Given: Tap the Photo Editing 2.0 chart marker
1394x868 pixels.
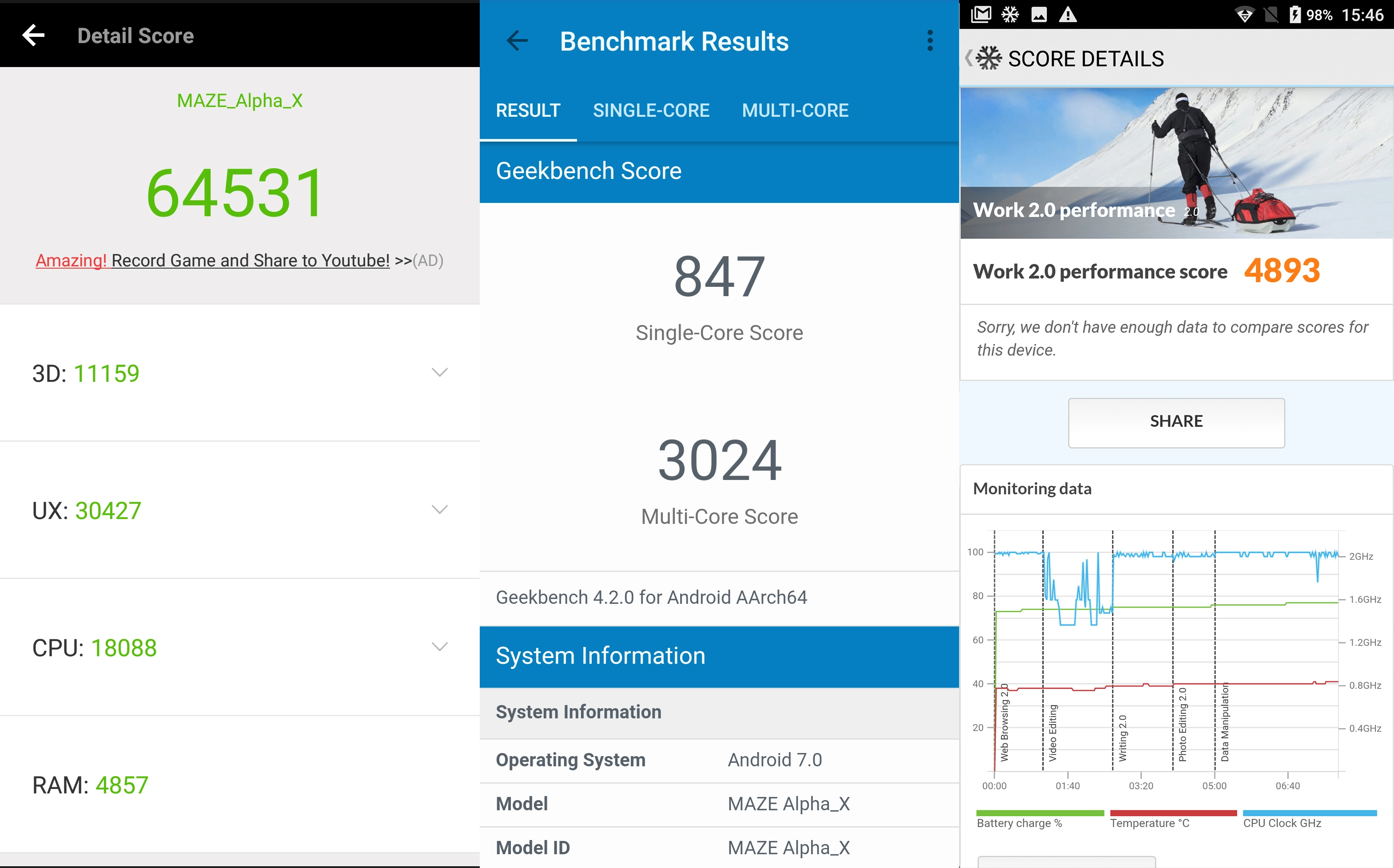Looking at the screenshot, I should pyautogui.click(x=1182, y=725).
